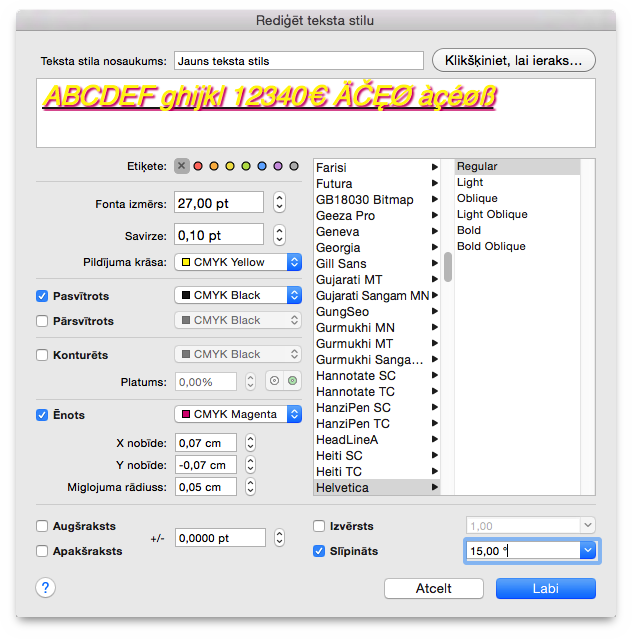Screen dimensions: 632x639
Task: Select the blue label dot
Action: pos(262,166)
